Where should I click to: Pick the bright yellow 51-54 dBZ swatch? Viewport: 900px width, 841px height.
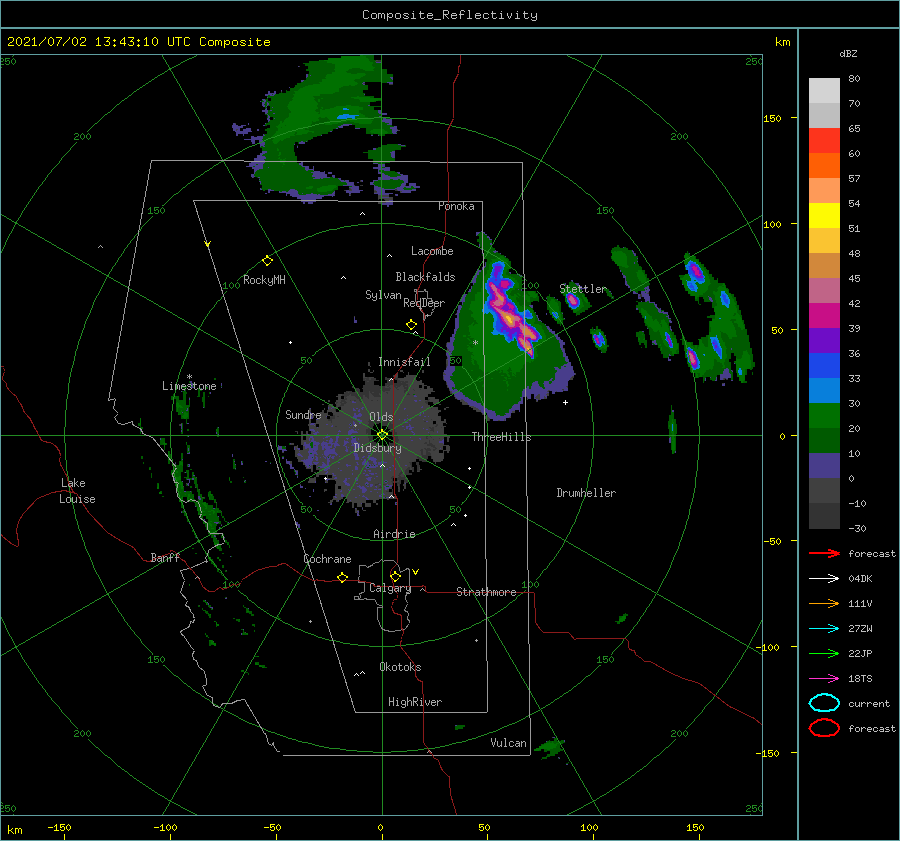[x=824, y=216]
